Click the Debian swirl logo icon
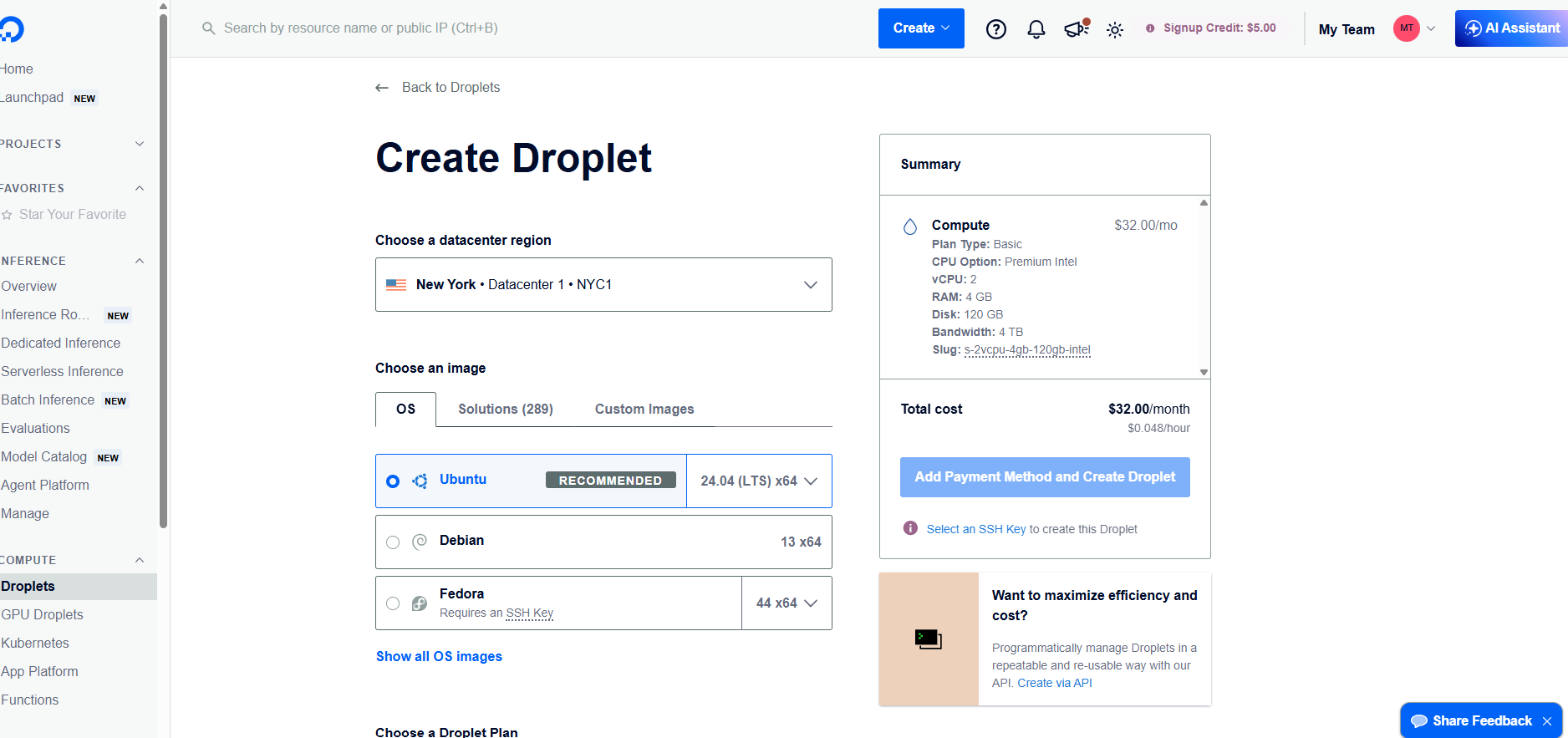1568x738 pixels. coord(420,542)
